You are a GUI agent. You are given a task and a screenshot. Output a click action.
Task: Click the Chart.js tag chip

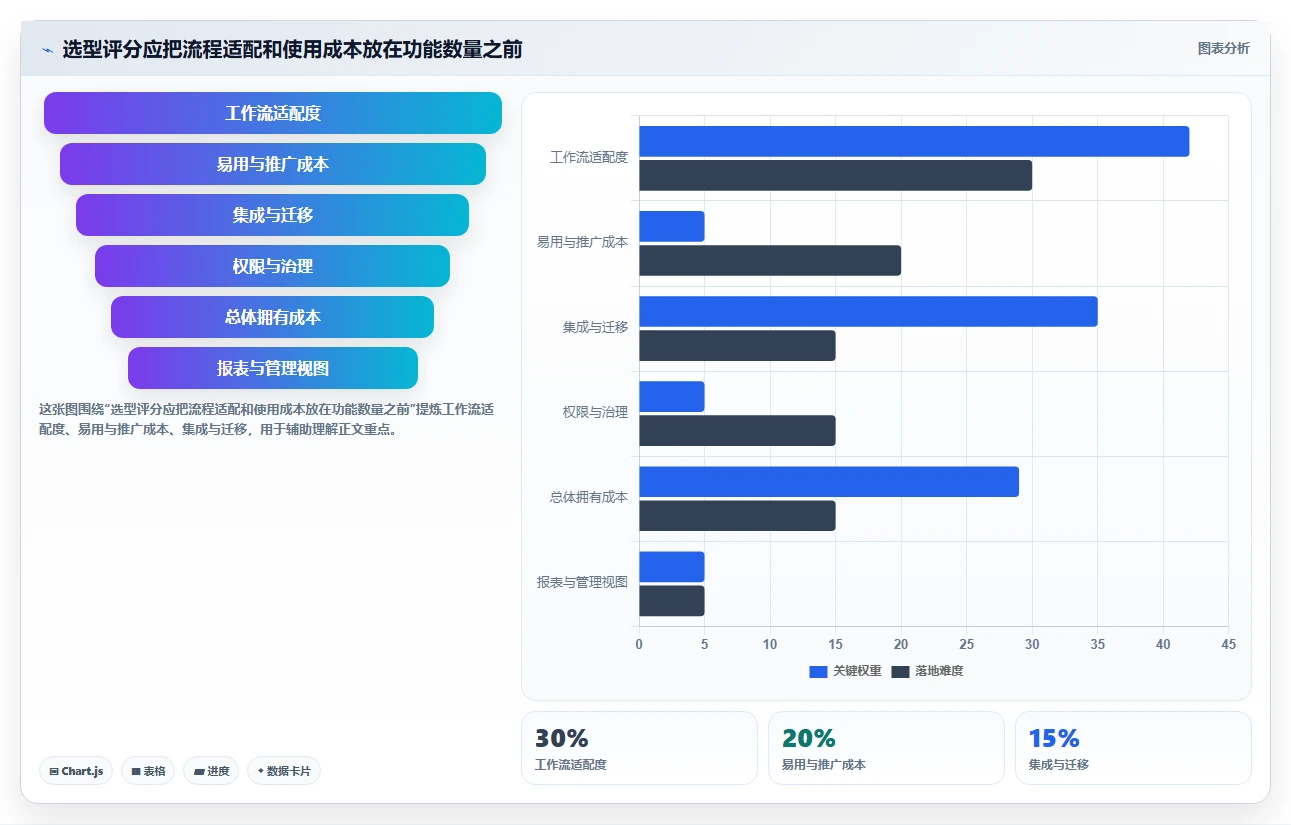76,771
